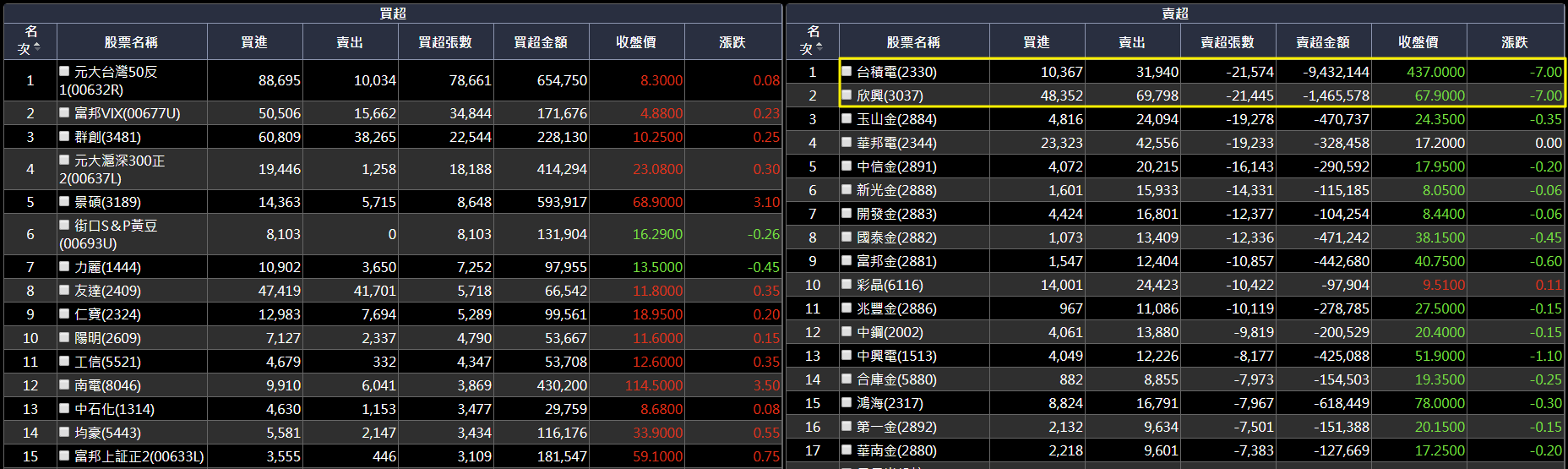Check the 鴻海(2317) row checkbox
The image size is (1568, 469).
tap(847, 402)
